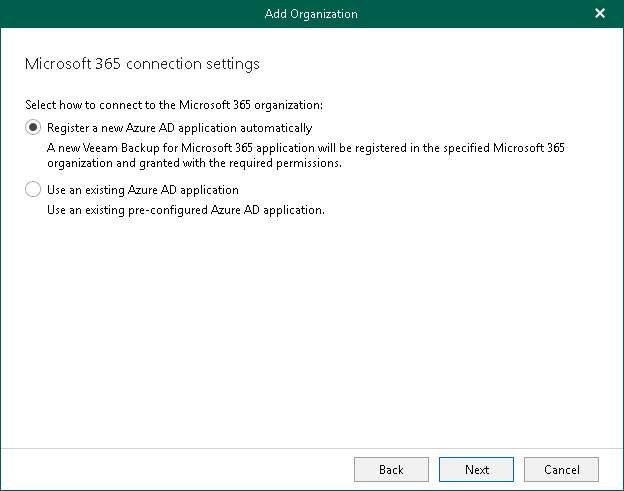Click the "Use an existing Azure AD application" label
This screenshot has height=491, width=624.
pos(143,189)
